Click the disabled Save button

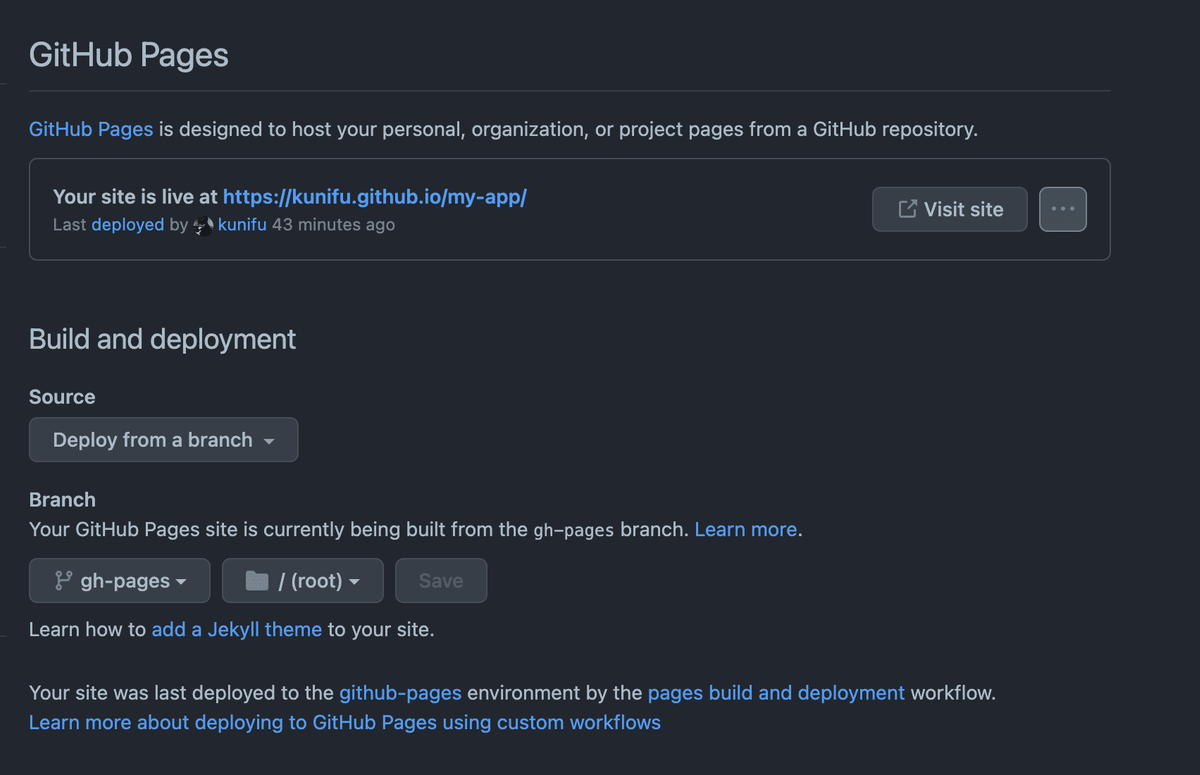441,580
